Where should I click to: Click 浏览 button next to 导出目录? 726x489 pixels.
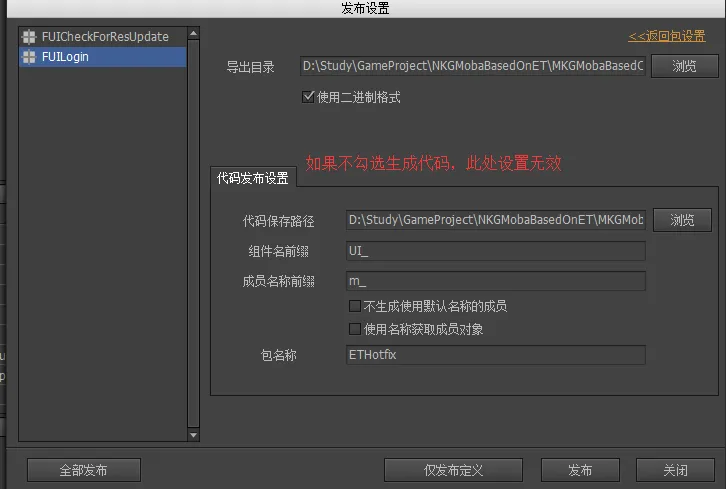point(684,66)
